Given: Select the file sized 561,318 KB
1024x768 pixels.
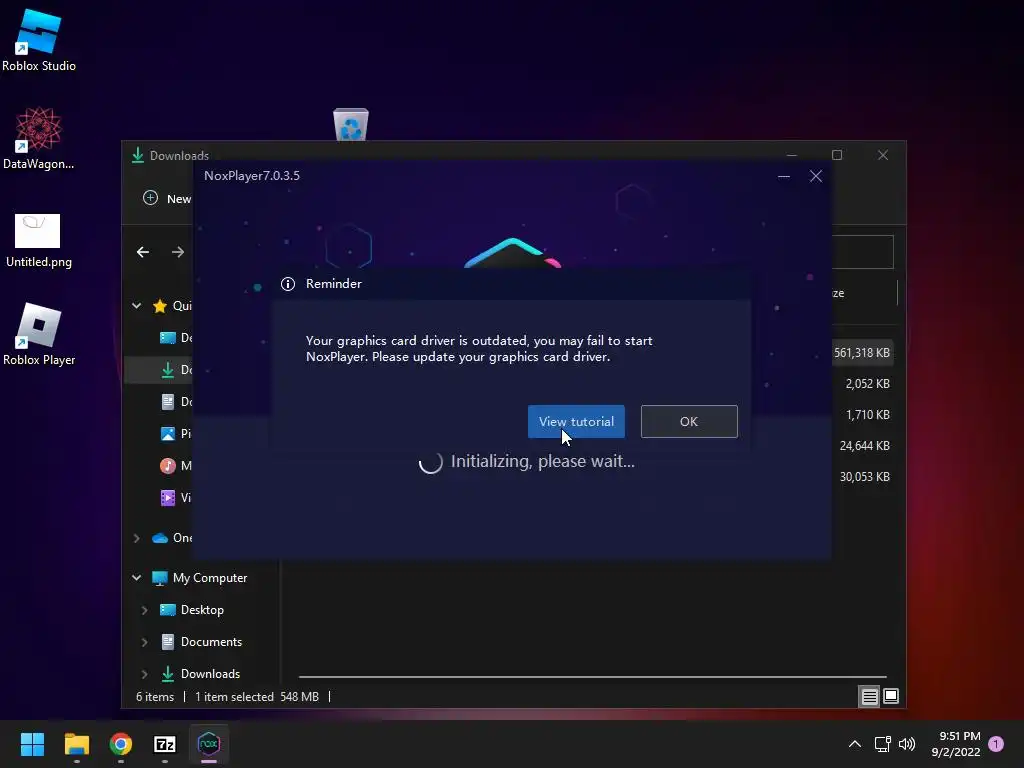Looking at the screenshot, I should [861, 353].
